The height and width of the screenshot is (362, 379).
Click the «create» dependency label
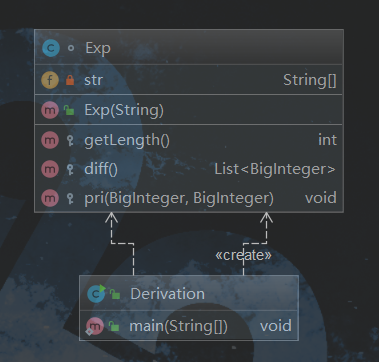pyautogui.click(x=243, y=255)
